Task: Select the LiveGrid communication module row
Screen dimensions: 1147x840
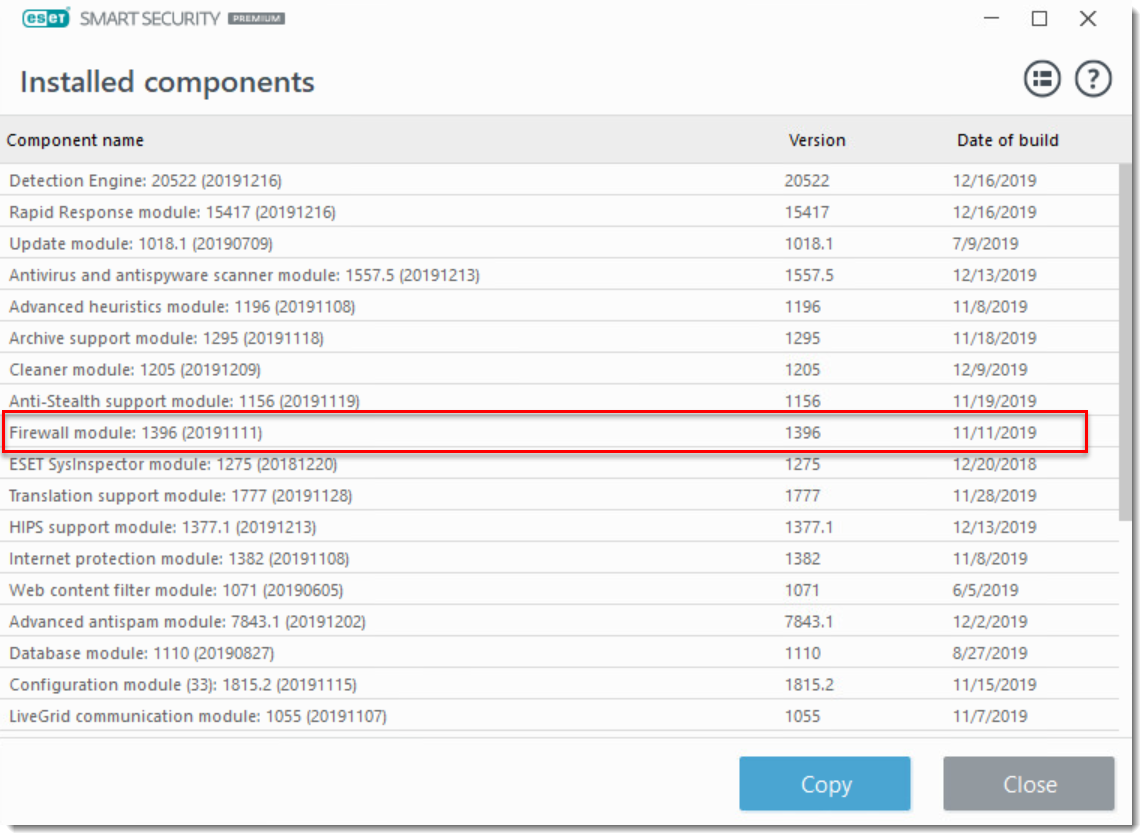Action: (560, 715)
